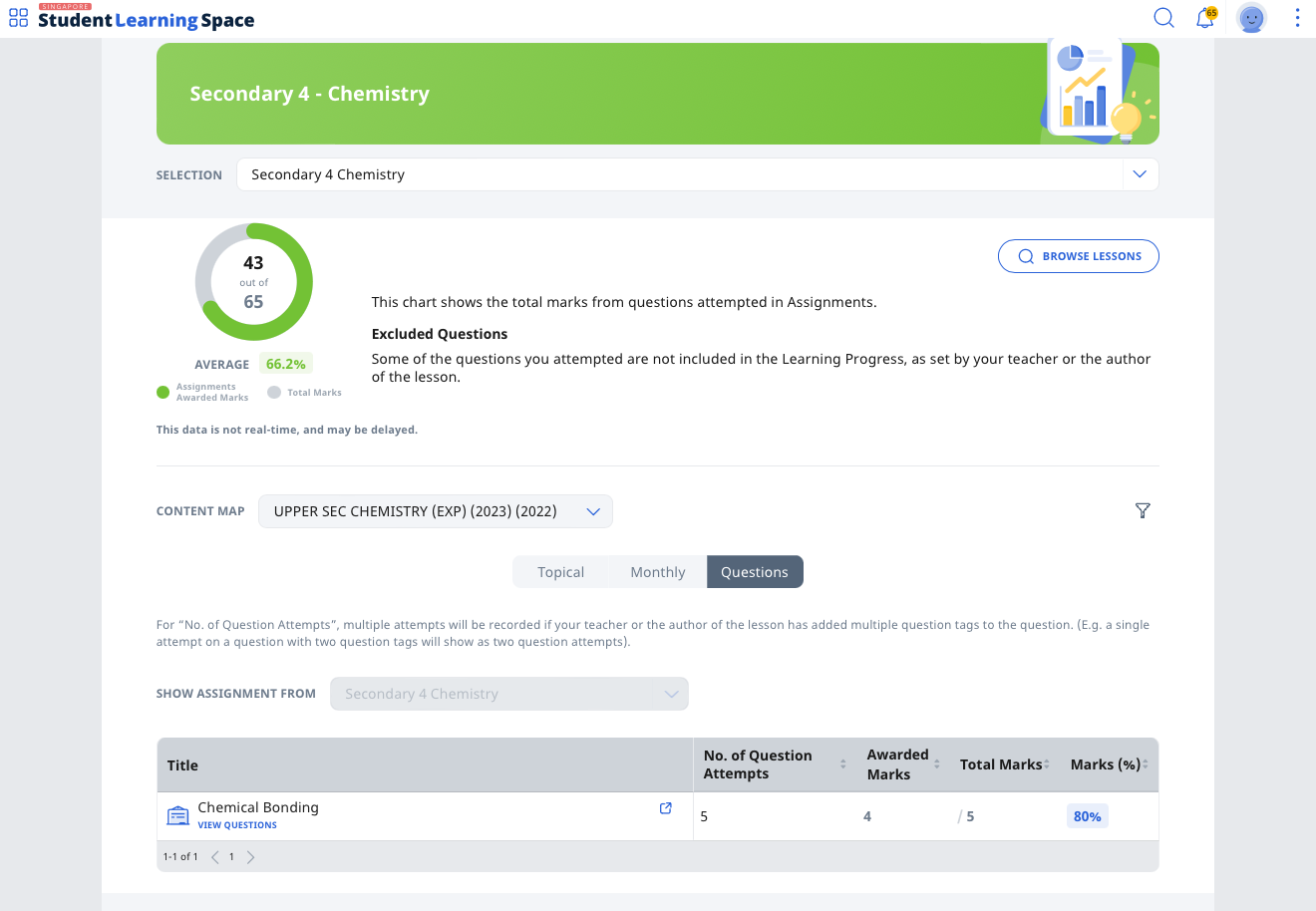Sort by No. of Question Attempts

843,764
